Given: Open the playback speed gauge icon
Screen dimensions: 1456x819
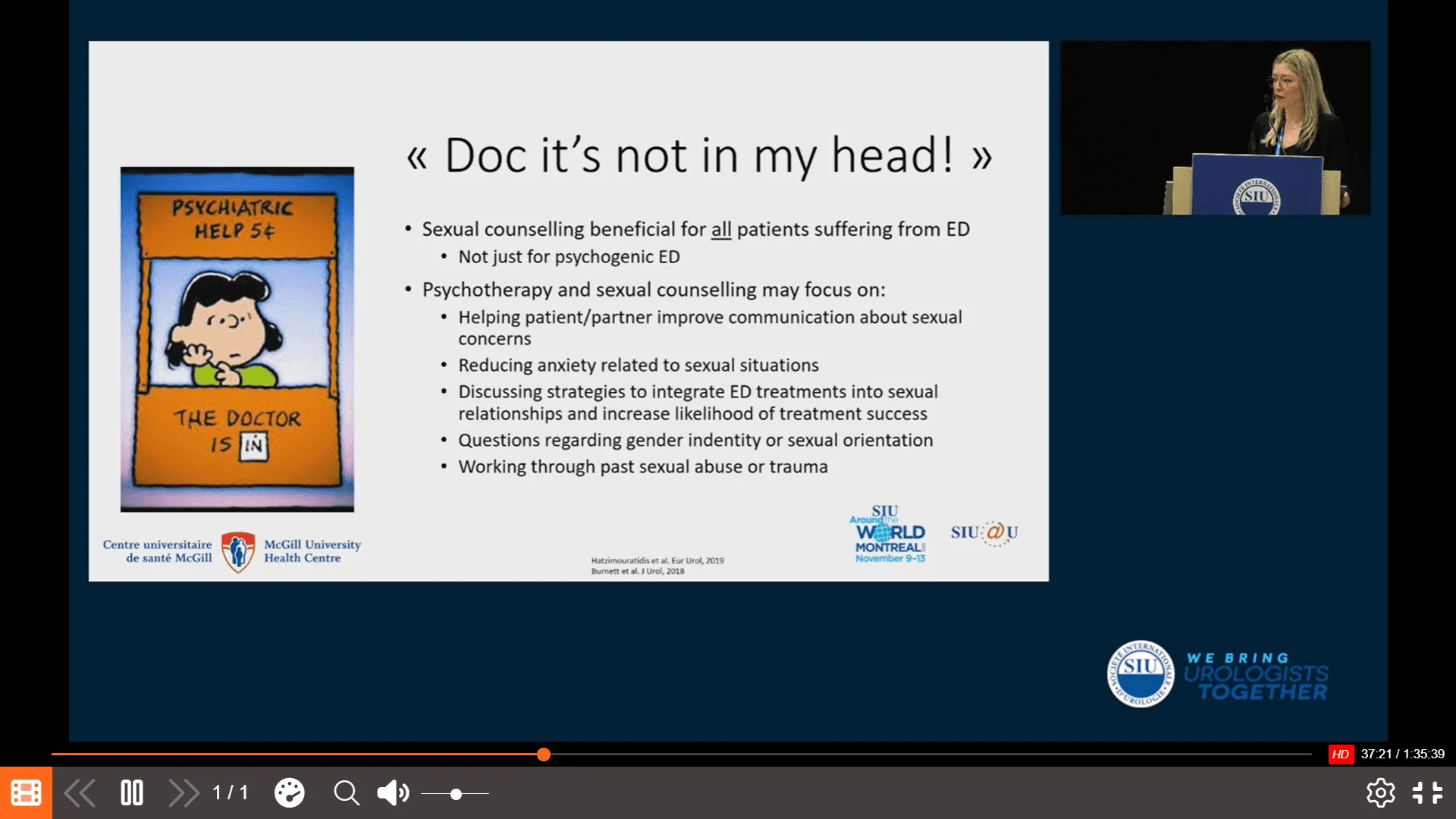Looking at the screenshot, I should [x=289, y=793].
